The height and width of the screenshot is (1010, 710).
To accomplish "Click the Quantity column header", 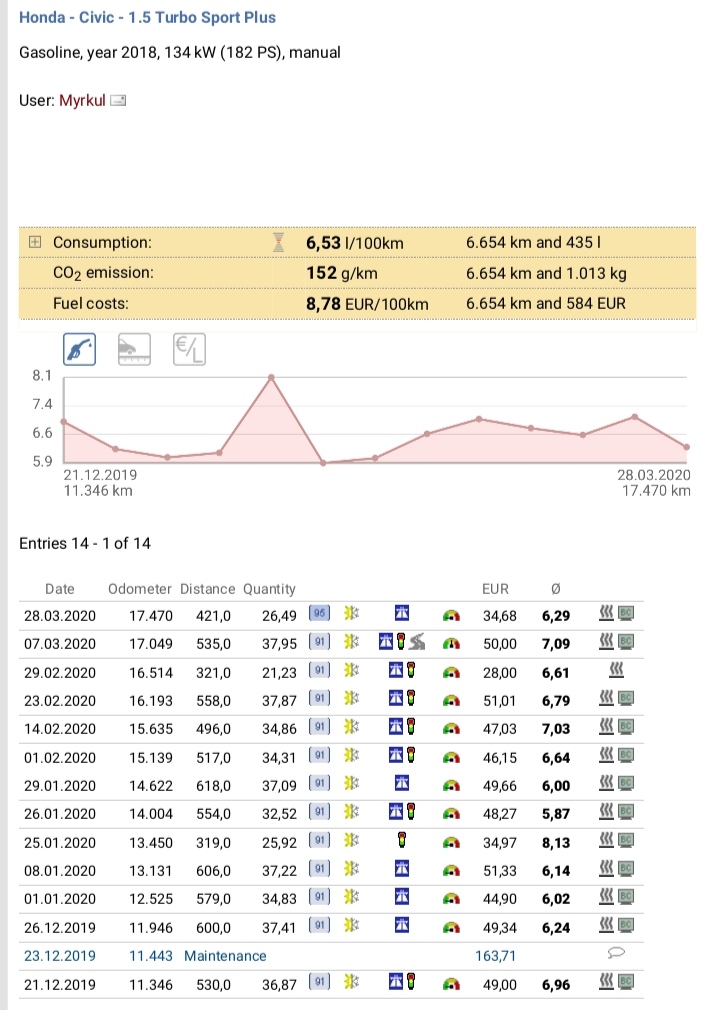I will point(269,589).
